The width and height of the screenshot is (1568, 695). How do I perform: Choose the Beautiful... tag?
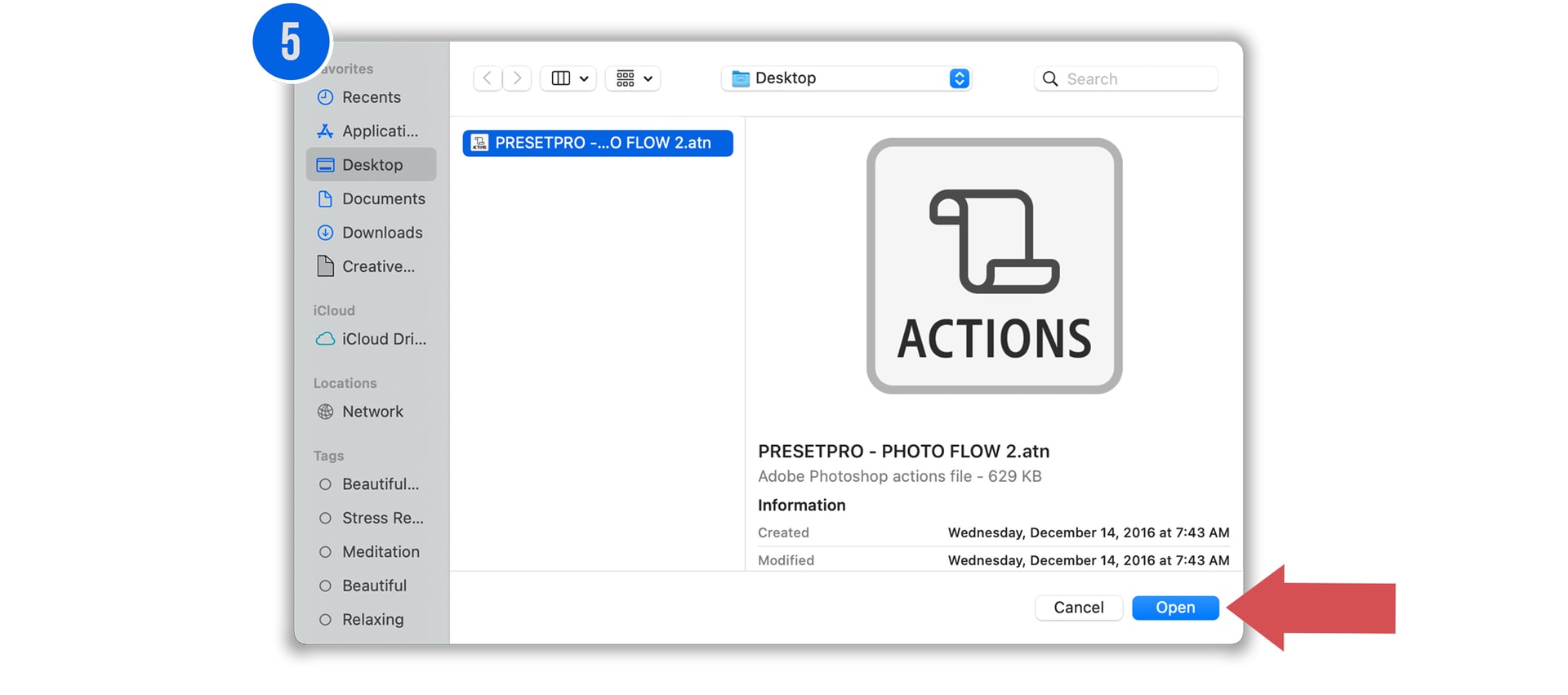click(x=372, y=484)
